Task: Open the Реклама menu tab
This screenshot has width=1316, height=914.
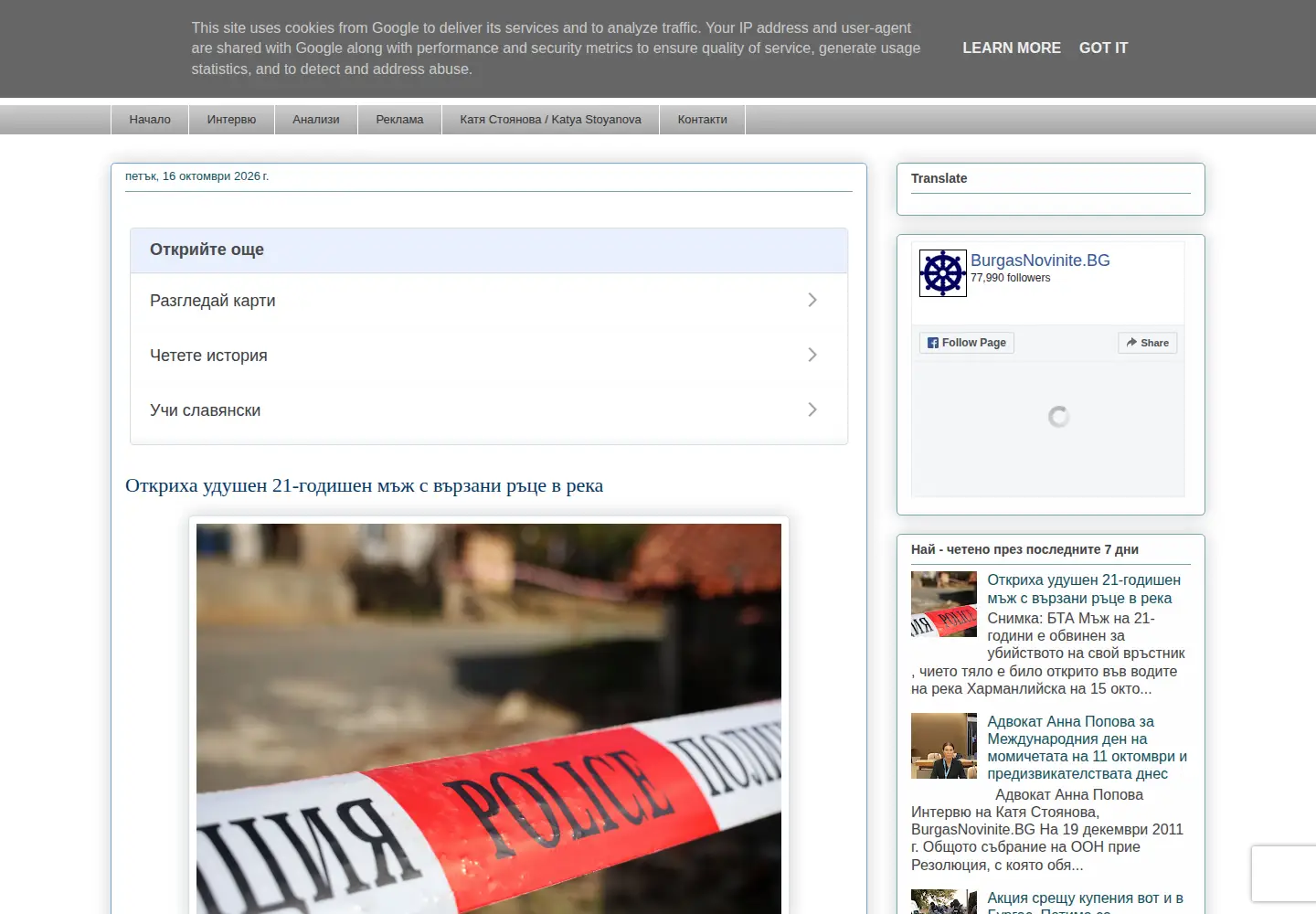Action: [x=399, y=120]
